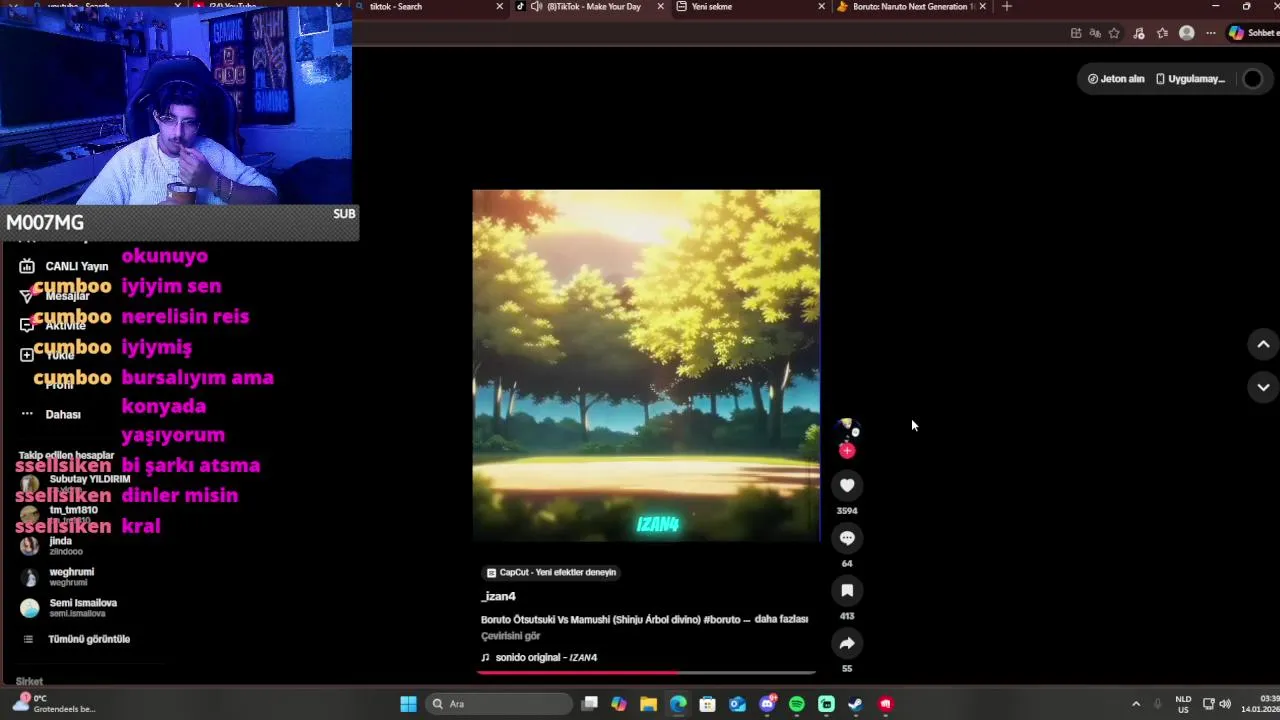Open the browser favorites list icon

[x=1162, y=33]
